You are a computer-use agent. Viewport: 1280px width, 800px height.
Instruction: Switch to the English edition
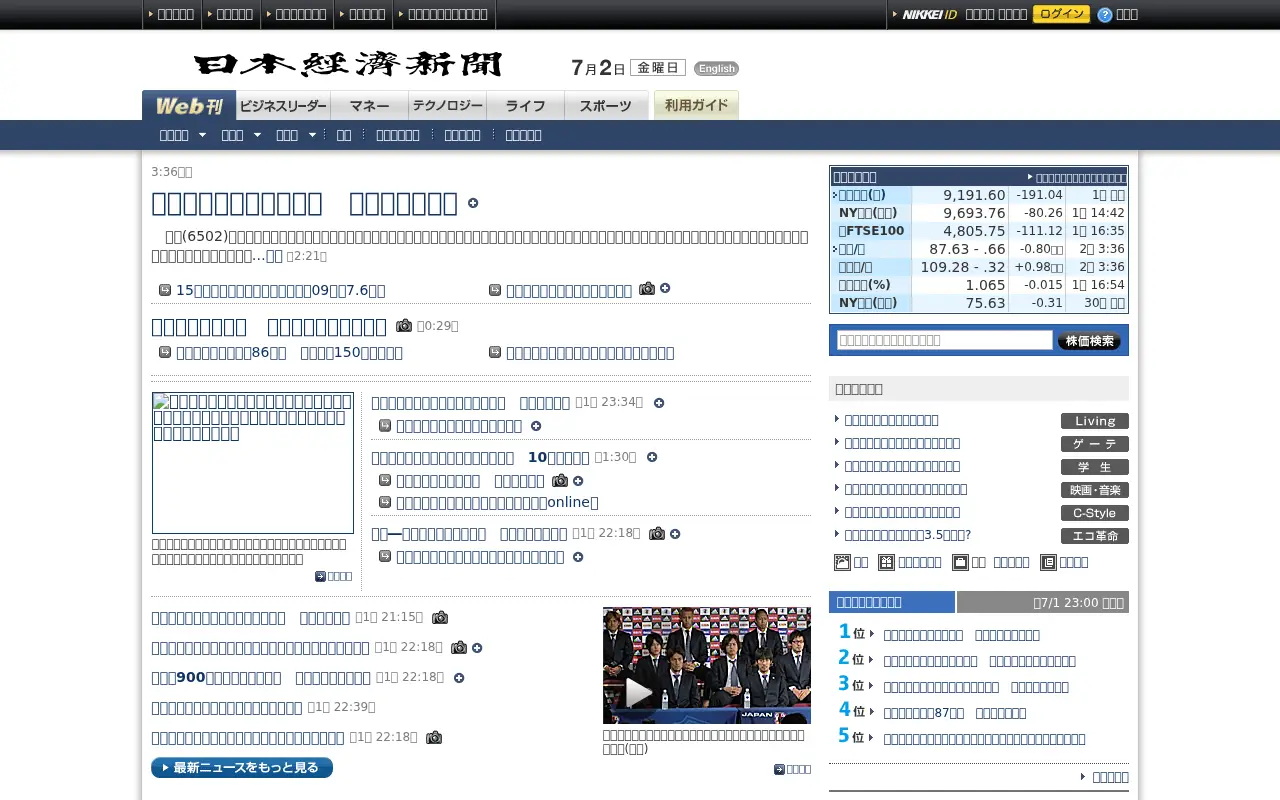point(716,68)
